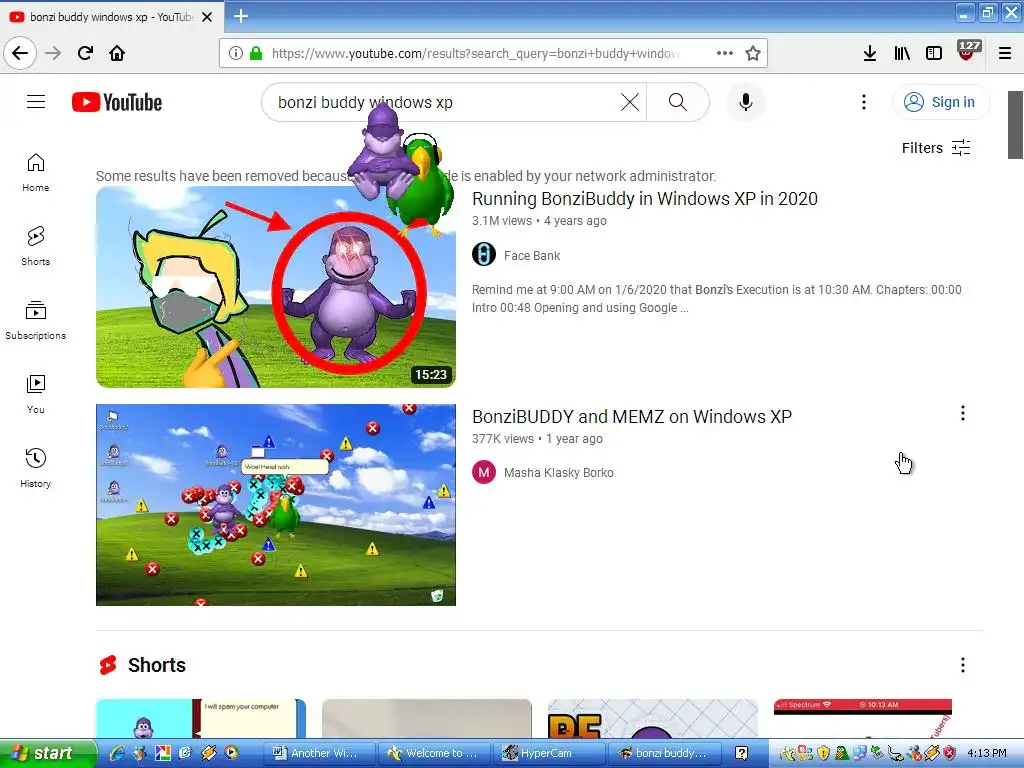Open the You section in sidebar
Viewport: 1024px width, 768px height.
(35, 394)
